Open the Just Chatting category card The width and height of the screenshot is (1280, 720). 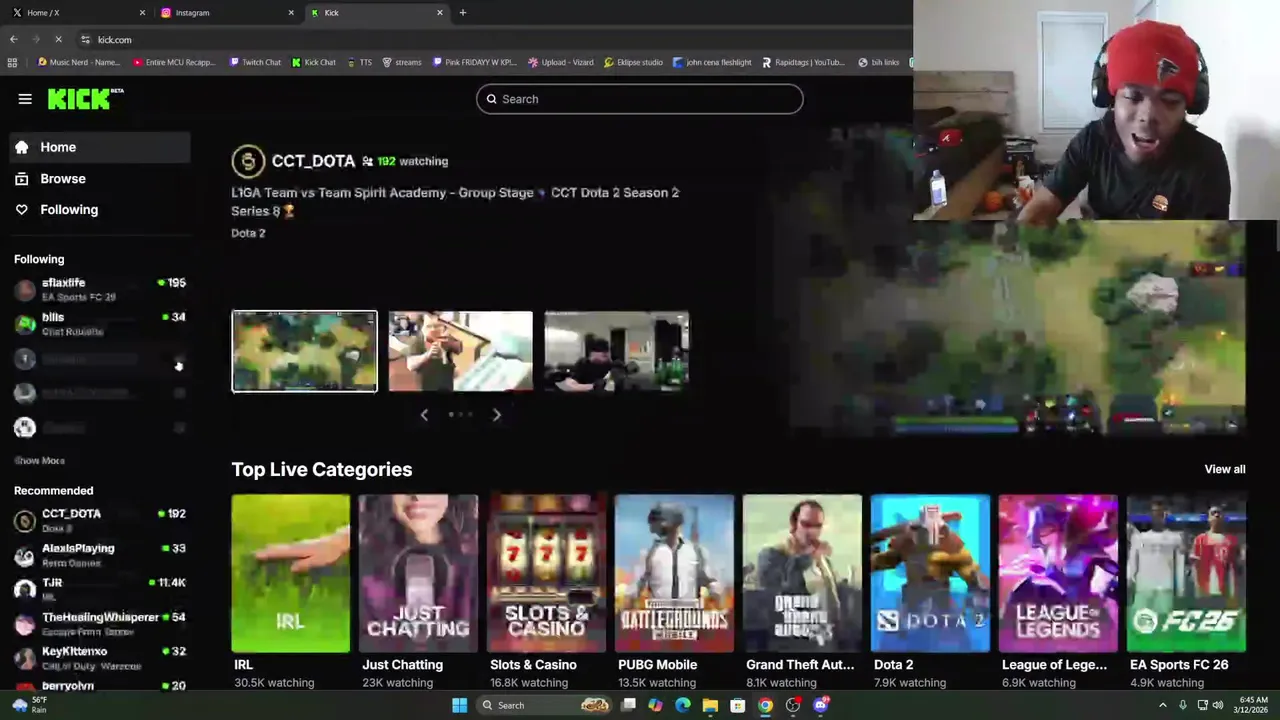click(x=419, y=573)
